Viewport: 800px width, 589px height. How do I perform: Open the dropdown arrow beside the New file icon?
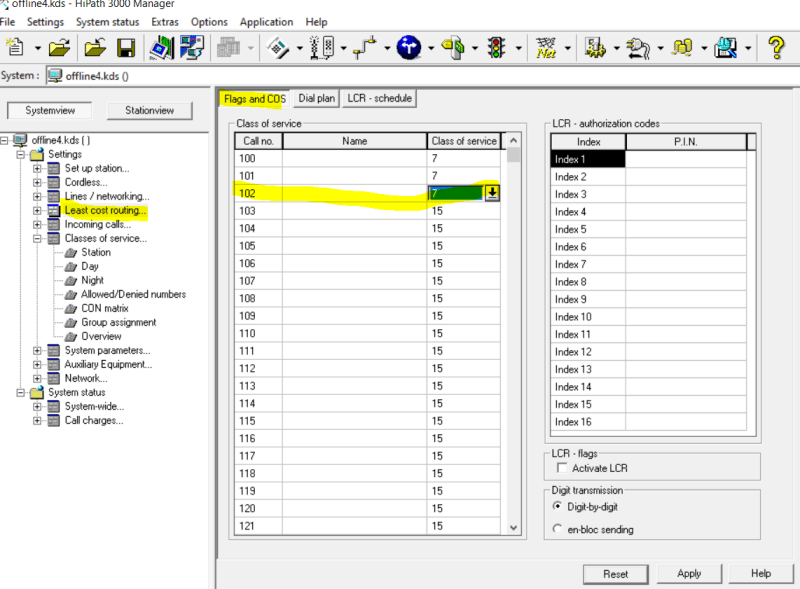pyautogui.click(x=38, y=48)
